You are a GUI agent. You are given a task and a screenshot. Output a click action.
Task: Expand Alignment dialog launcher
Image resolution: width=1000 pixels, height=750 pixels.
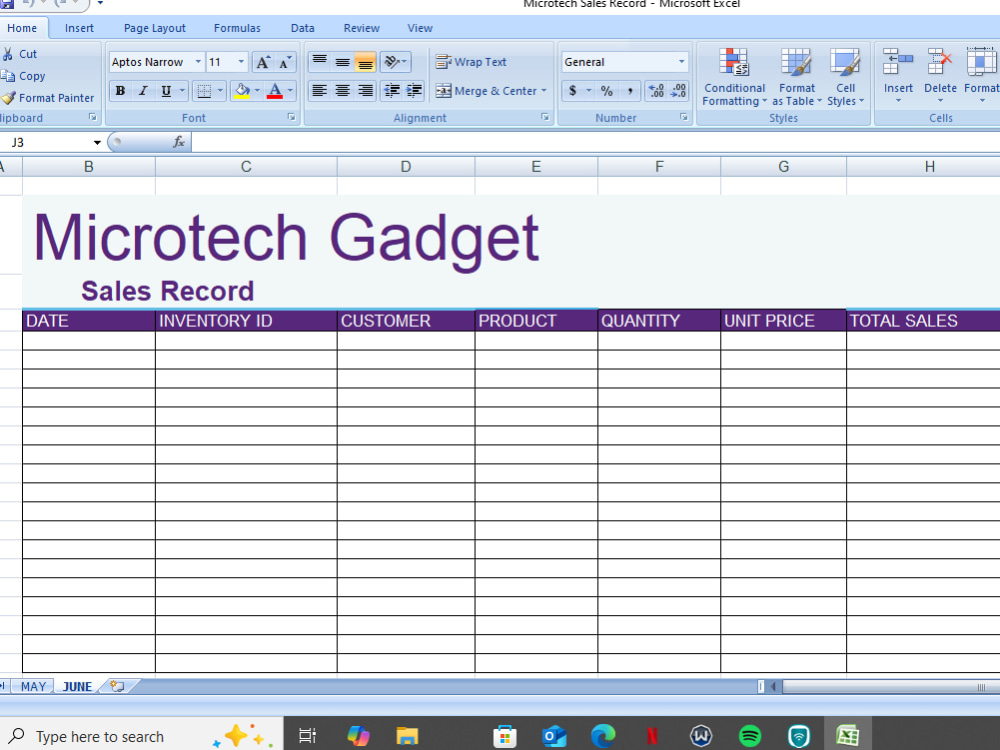[545, 117]
